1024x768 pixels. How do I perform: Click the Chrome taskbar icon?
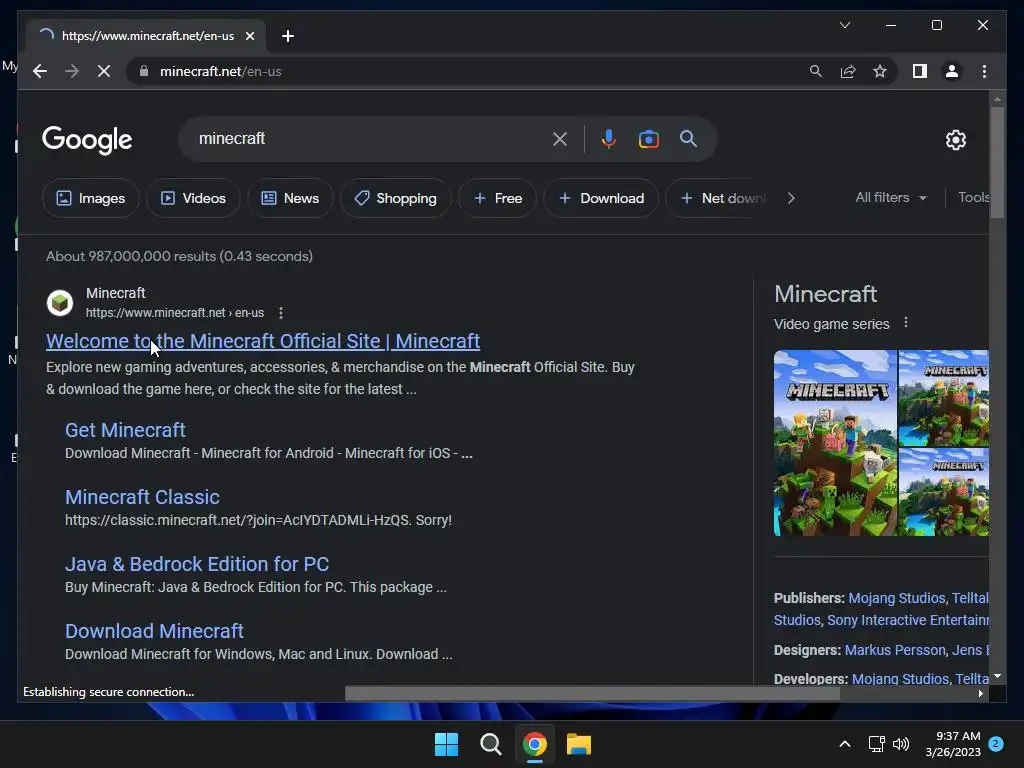(535, 744)
